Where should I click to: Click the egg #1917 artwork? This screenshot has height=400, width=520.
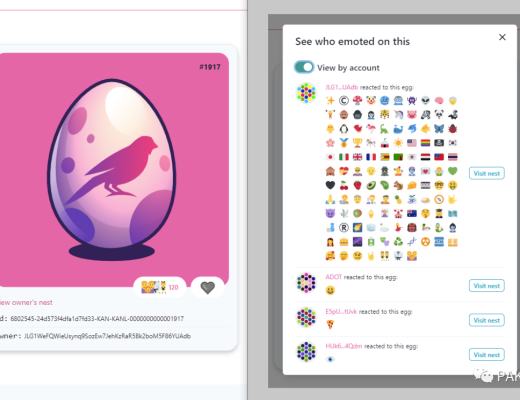click(112, 170)
